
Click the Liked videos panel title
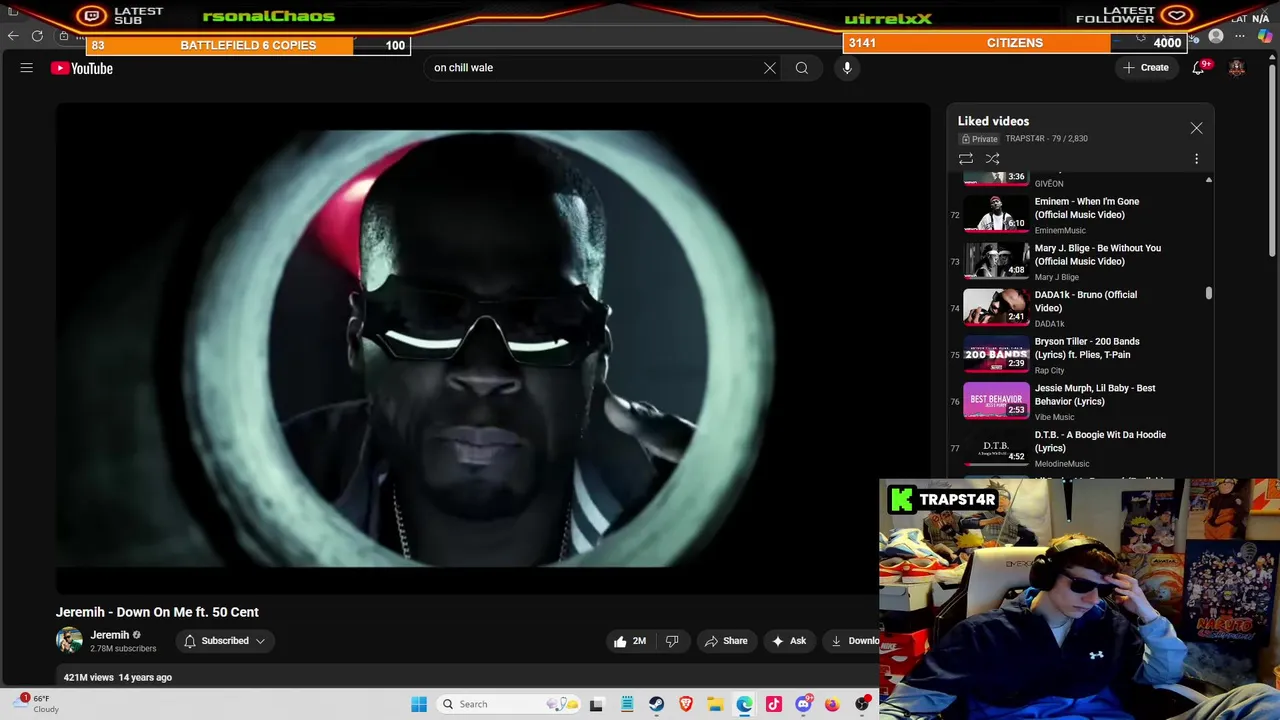click(x=993, y=121)
